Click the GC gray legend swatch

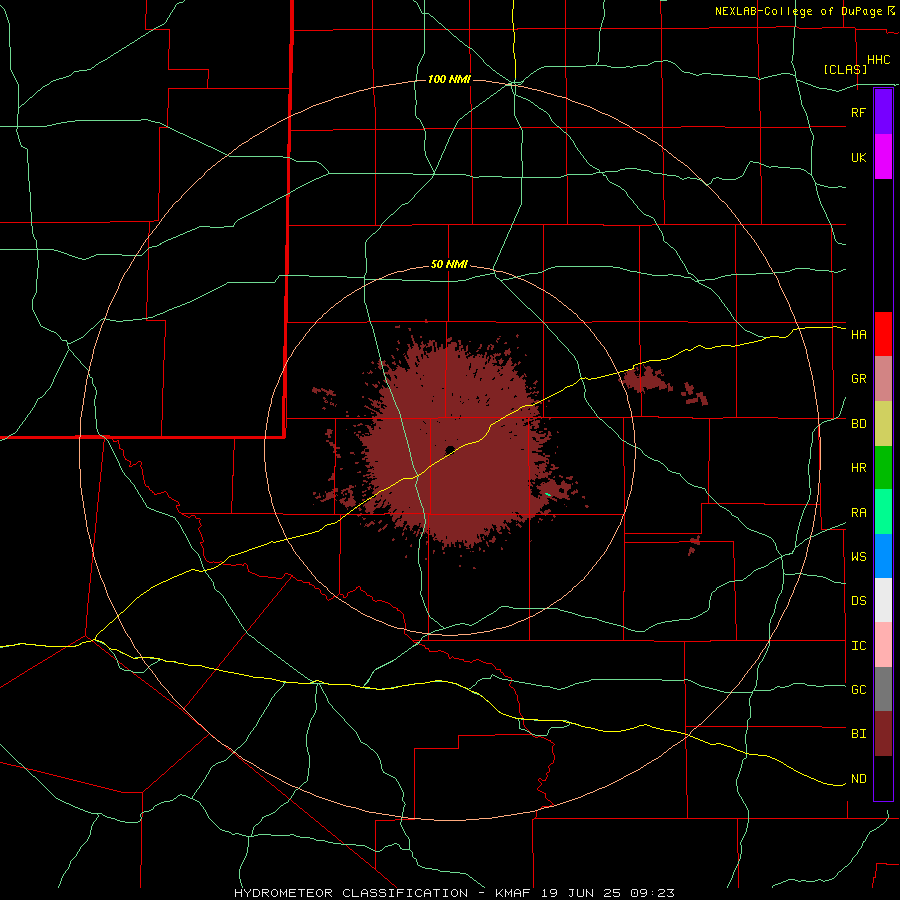(x=883, y=689)
